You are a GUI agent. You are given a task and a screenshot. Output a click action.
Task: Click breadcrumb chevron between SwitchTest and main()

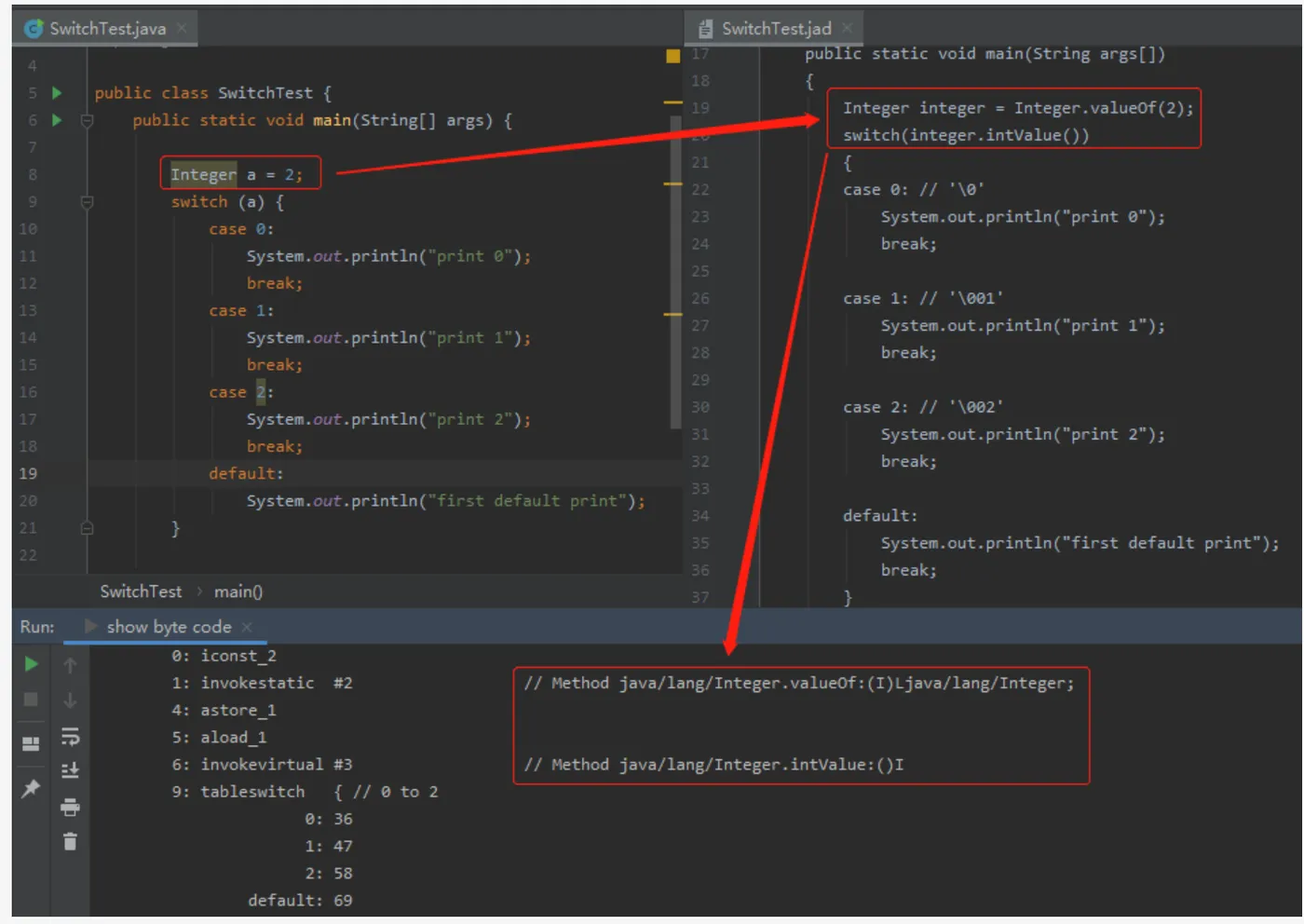tap(198, 591)
